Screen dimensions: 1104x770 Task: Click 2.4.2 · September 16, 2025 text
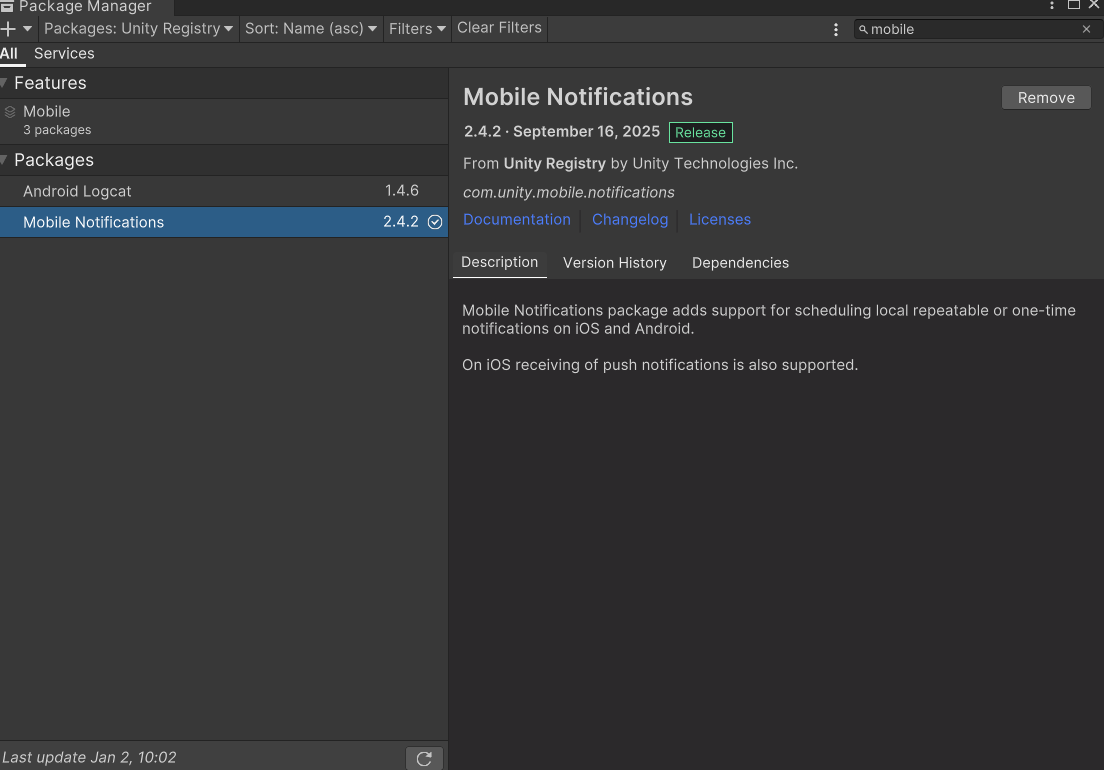pos(562,132)
